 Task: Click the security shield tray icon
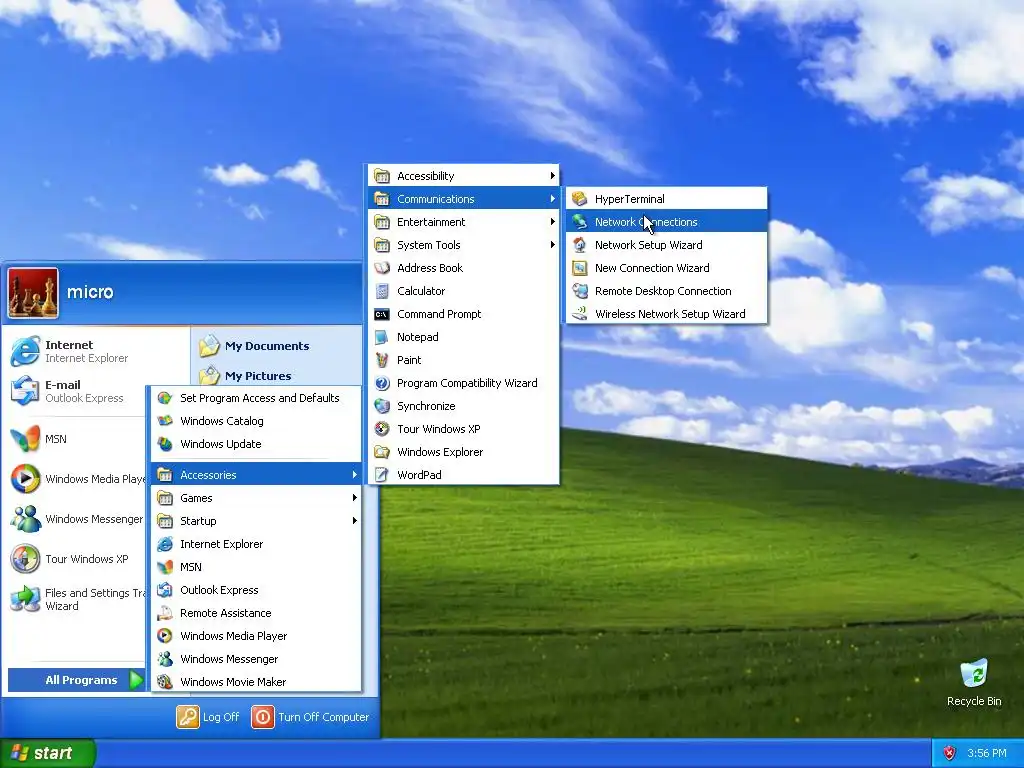[x=950, y=753]
